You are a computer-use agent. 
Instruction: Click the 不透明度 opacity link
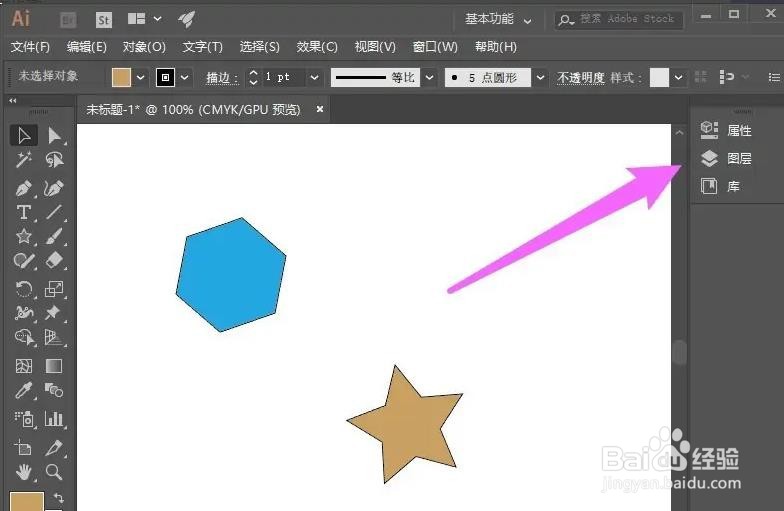point(580,78)
